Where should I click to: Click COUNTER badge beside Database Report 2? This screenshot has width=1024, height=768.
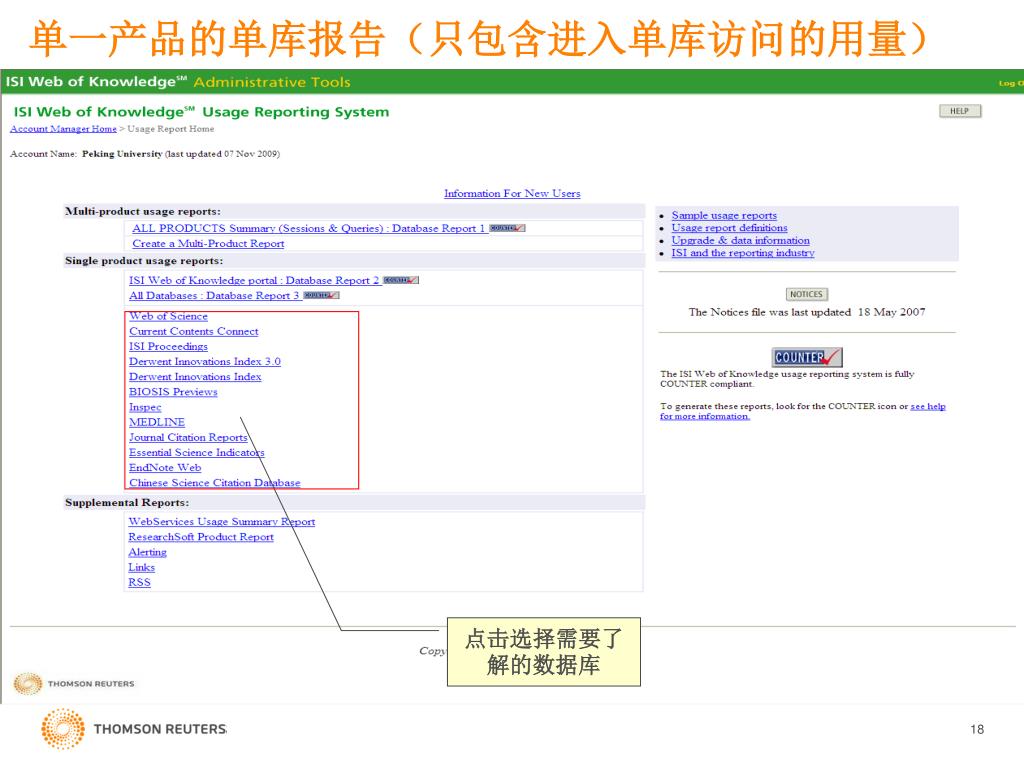(x=401, y=280)
